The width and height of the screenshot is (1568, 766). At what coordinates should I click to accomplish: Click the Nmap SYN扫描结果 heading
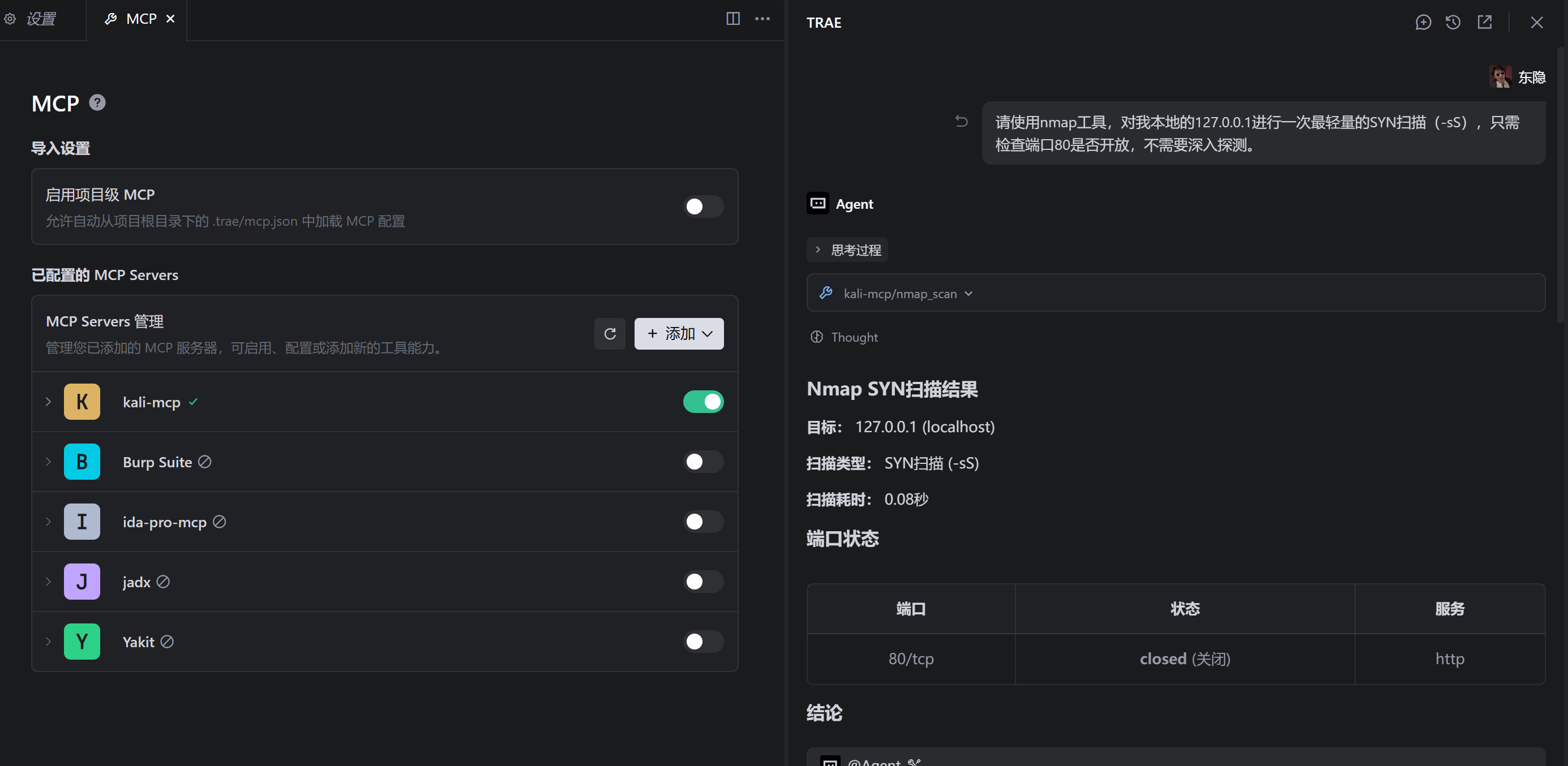[x=892, y=388]
